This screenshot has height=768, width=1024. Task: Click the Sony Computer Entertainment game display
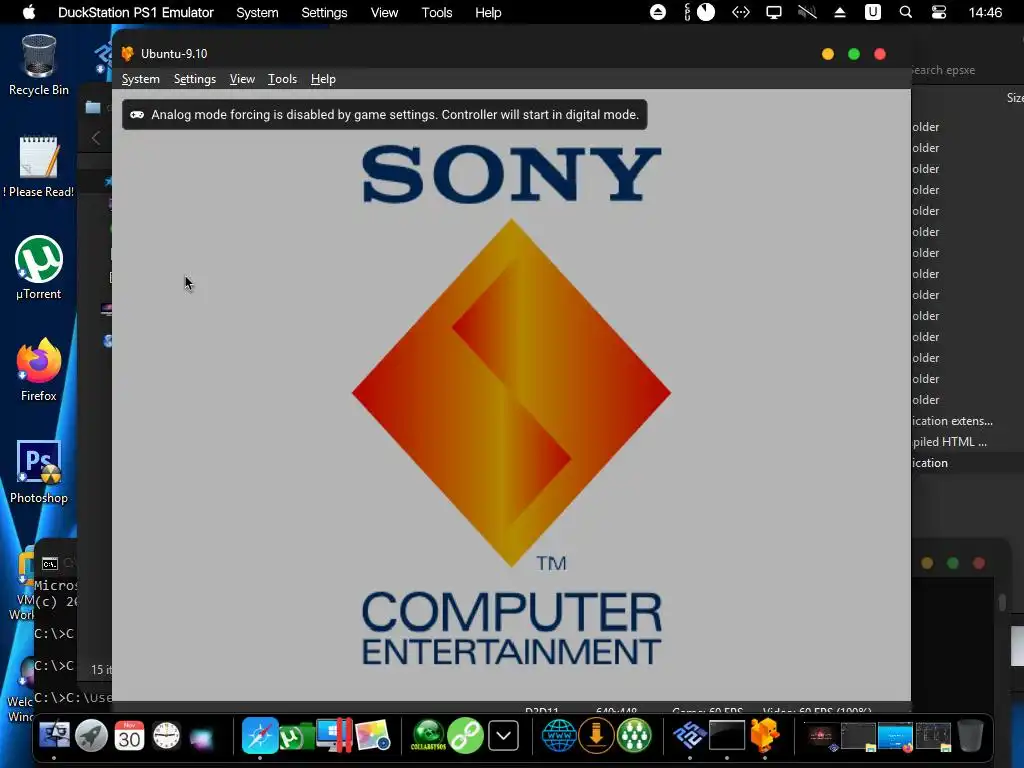tap(511, 396)
